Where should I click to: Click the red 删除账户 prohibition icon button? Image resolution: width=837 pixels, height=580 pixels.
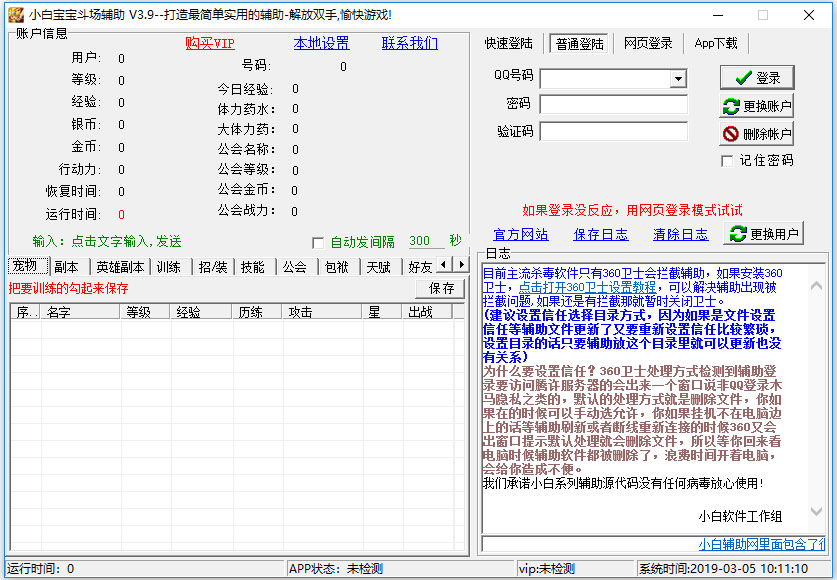point(756,134)
